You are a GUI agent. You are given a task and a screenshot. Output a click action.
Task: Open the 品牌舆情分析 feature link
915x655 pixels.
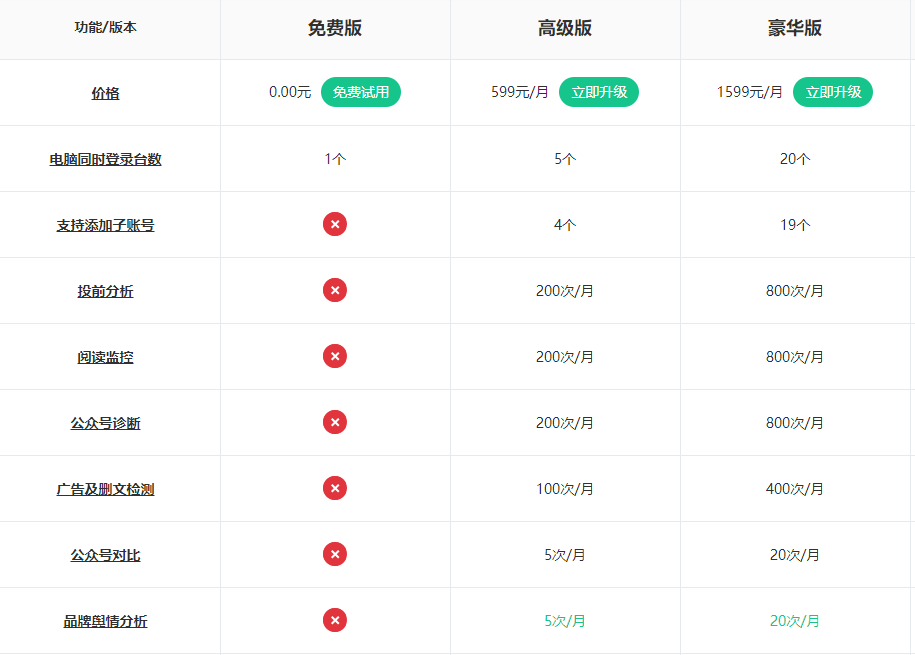click(106, 621)
